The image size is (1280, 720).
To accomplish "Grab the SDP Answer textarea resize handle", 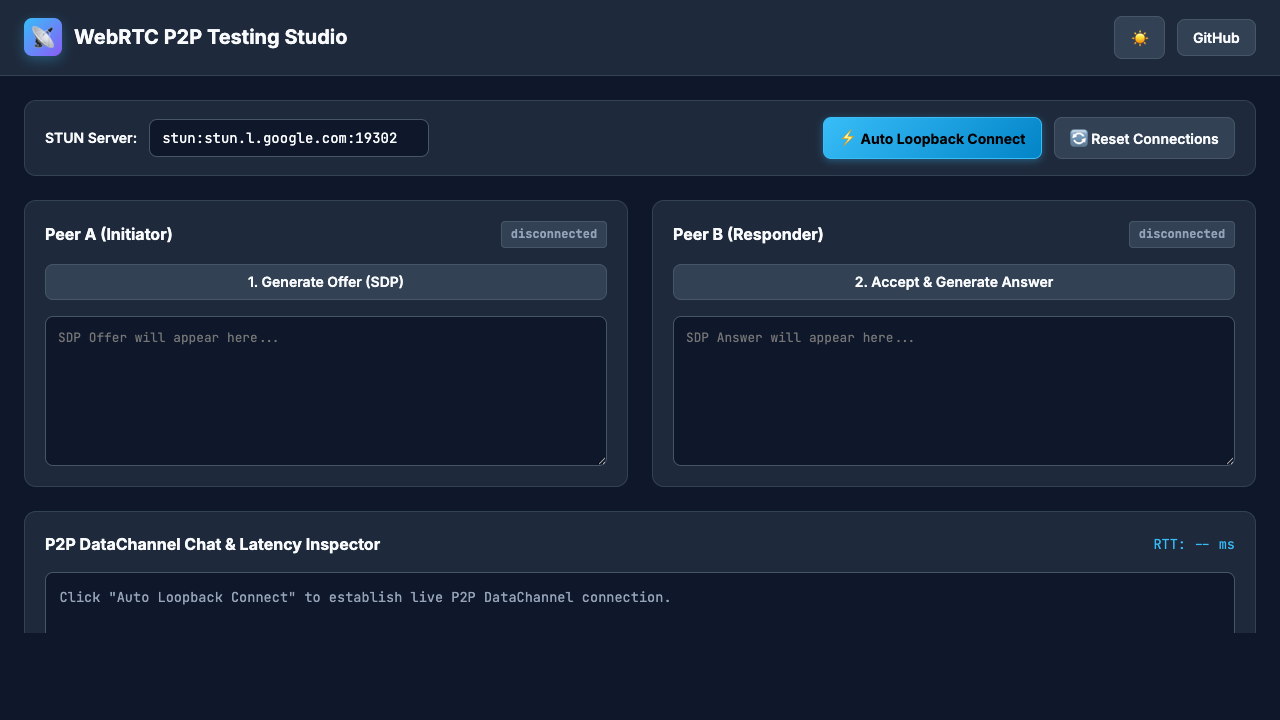I will click(x=1228, y=459).
